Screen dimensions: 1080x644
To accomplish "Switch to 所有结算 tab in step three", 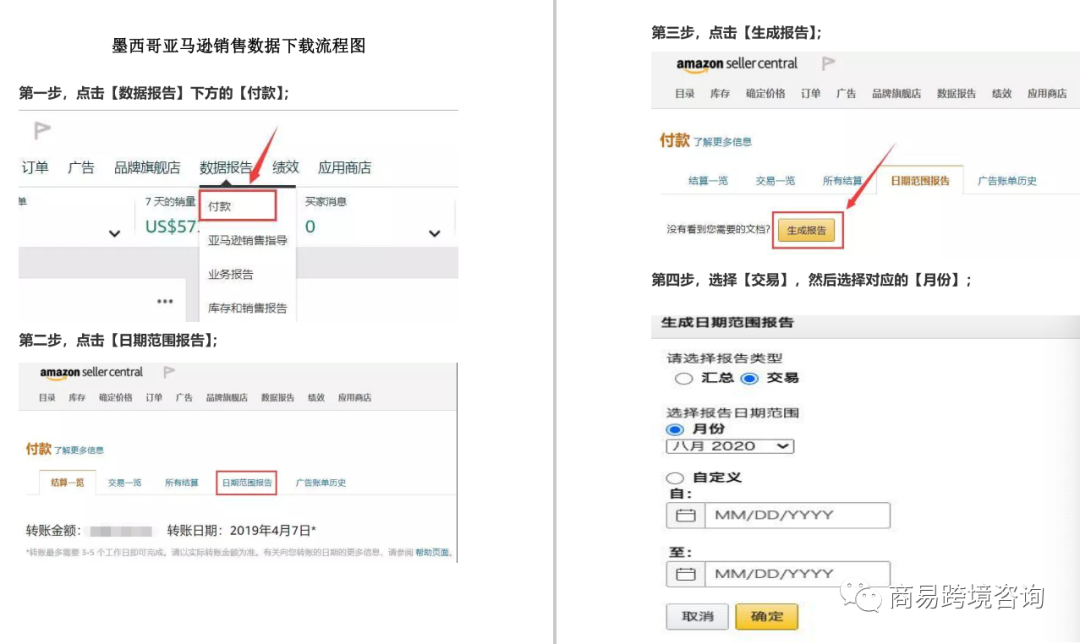I will [x=842, y=180].
